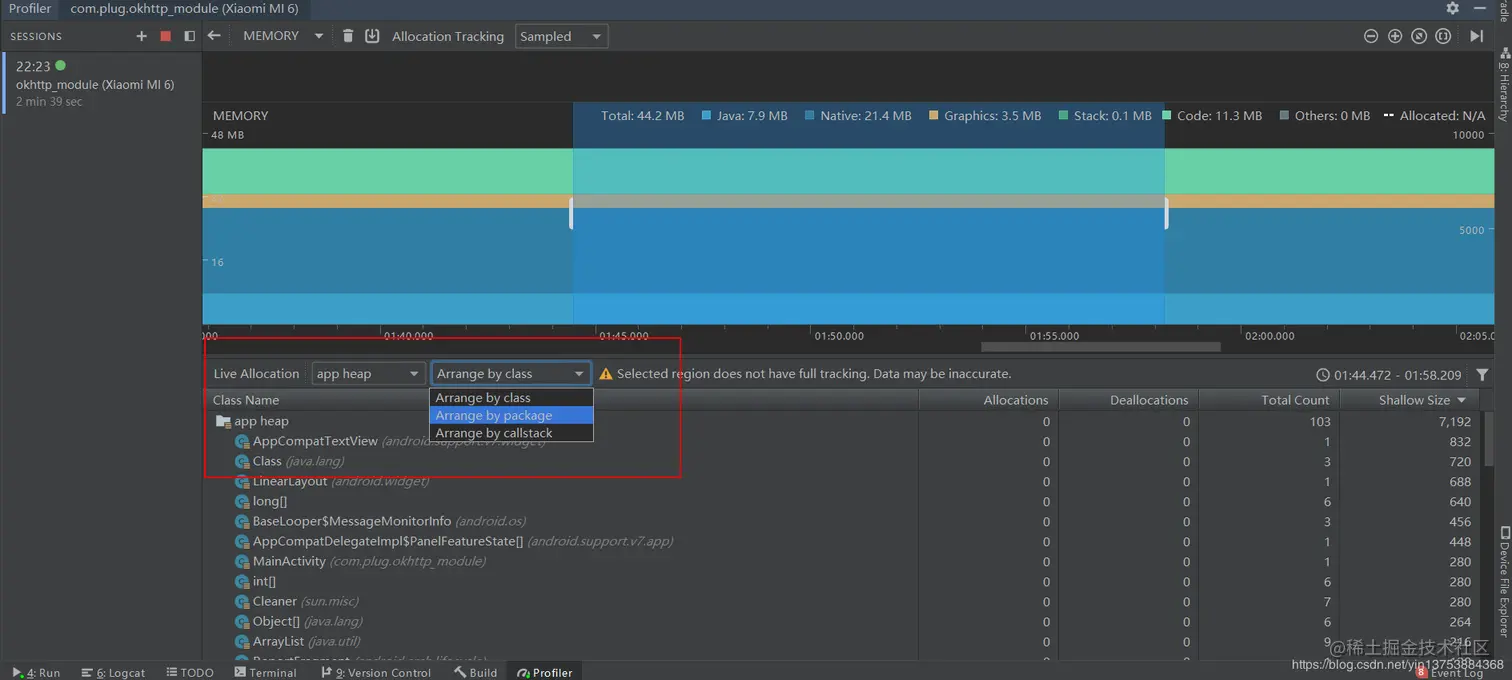Image resolution: width=1512 pixels, height=680 pixels.
Task: Collapse the Arrange by class combo box
Action: coord(511,373)
